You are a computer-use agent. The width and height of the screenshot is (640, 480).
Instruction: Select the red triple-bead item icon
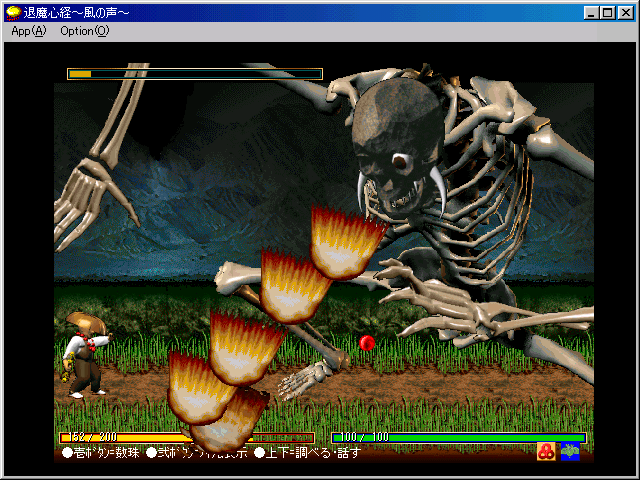point(546,451)
